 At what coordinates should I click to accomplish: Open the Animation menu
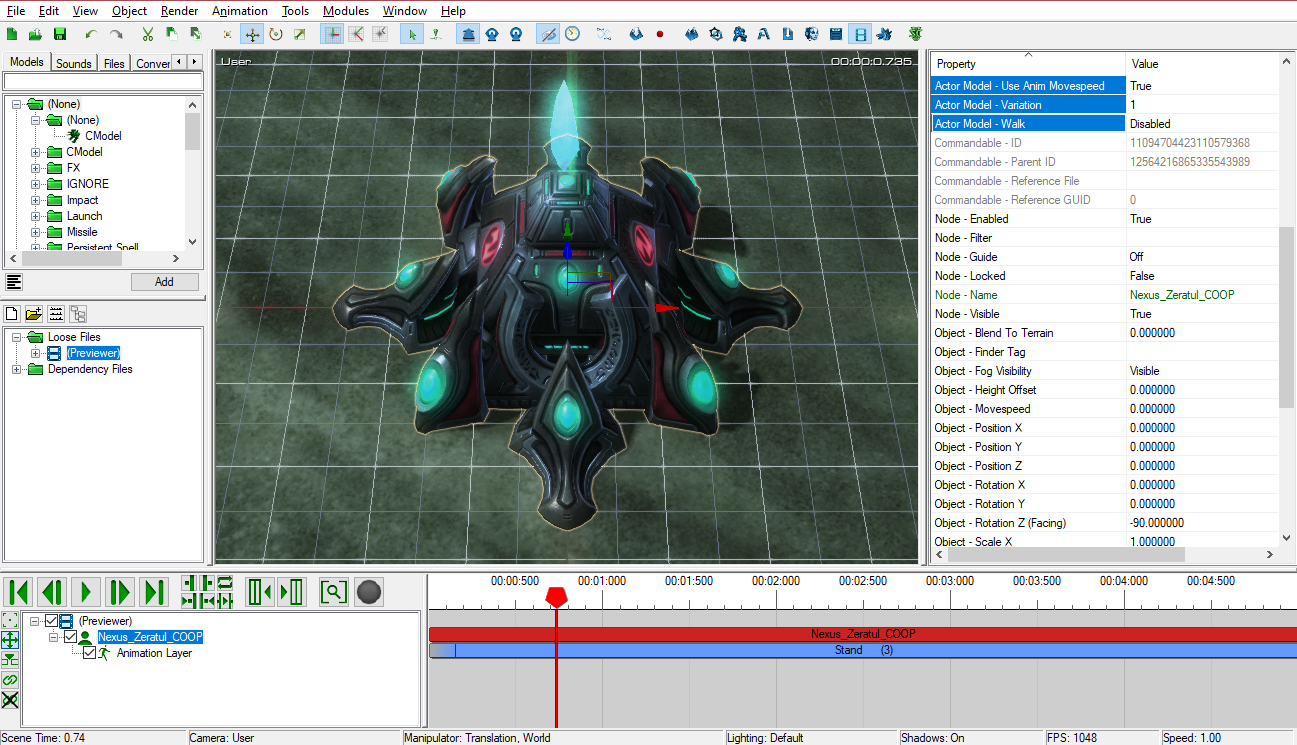click(239, 11)
